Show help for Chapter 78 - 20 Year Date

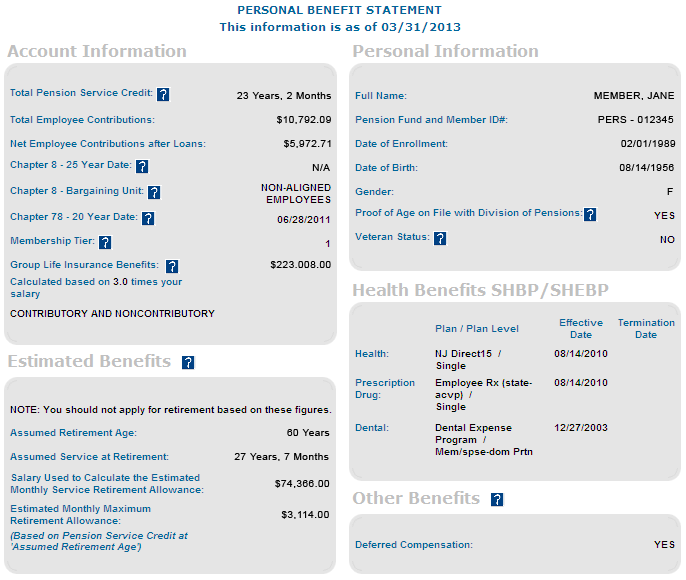click(x=148, y=218)
